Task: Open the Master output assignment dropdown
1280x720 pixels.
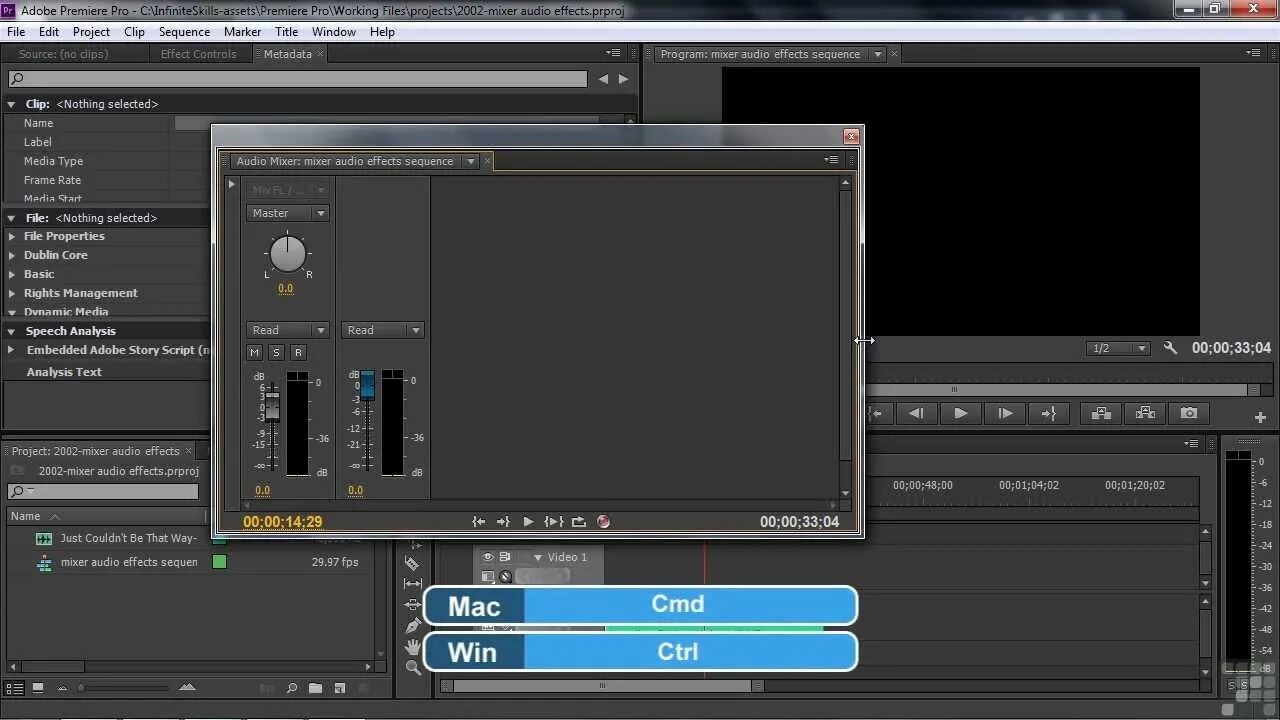Action: tap(287, 213)
